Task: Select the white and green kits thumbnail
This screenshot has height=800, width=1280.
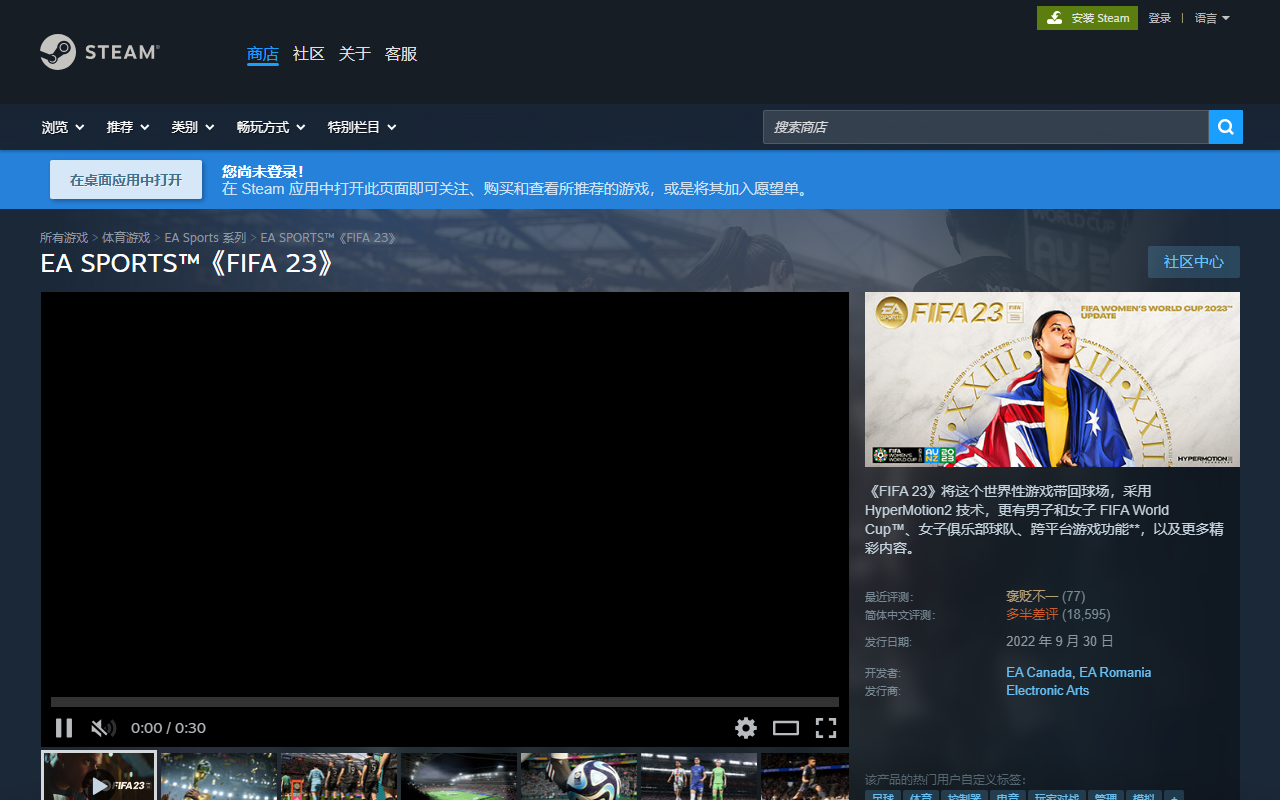Action: 699,776
